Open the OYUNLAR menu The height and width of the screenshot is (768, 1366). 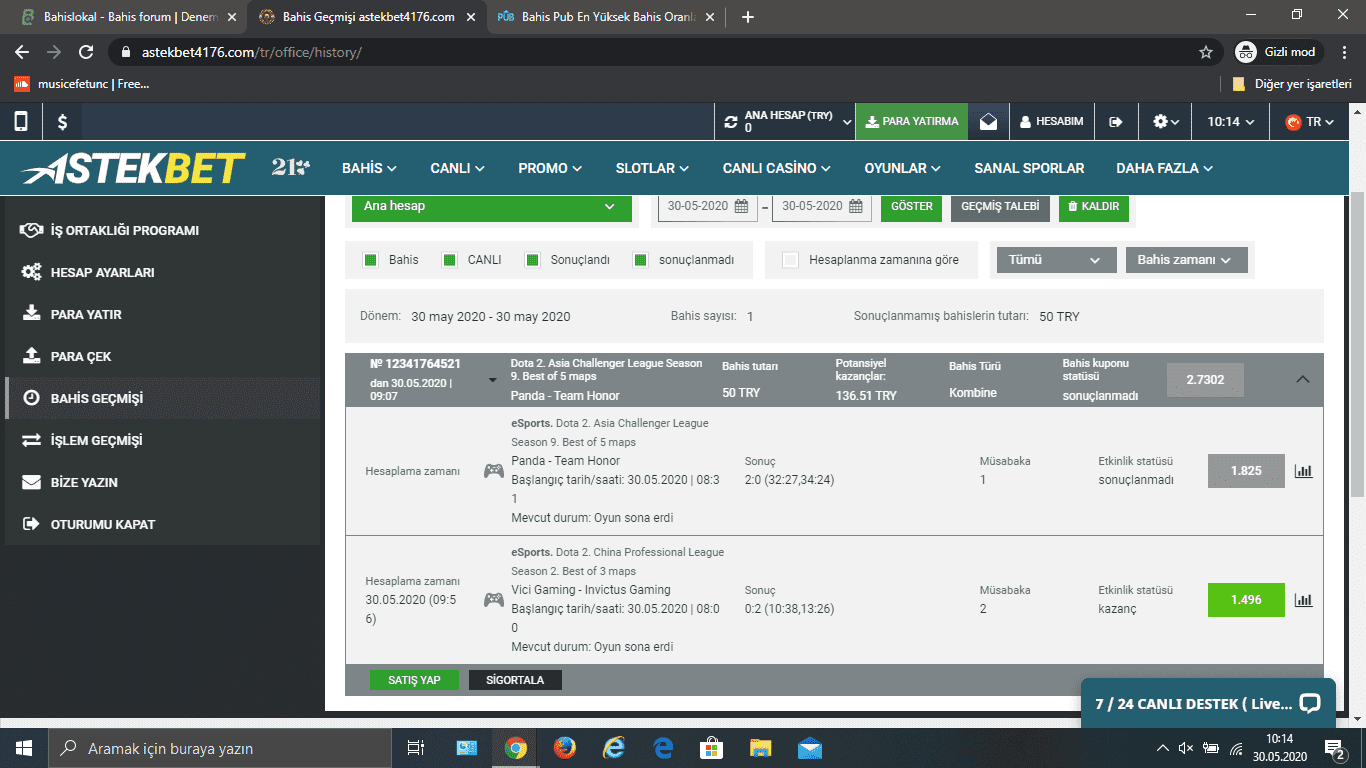pyautogui.click(x=902, y=168)
